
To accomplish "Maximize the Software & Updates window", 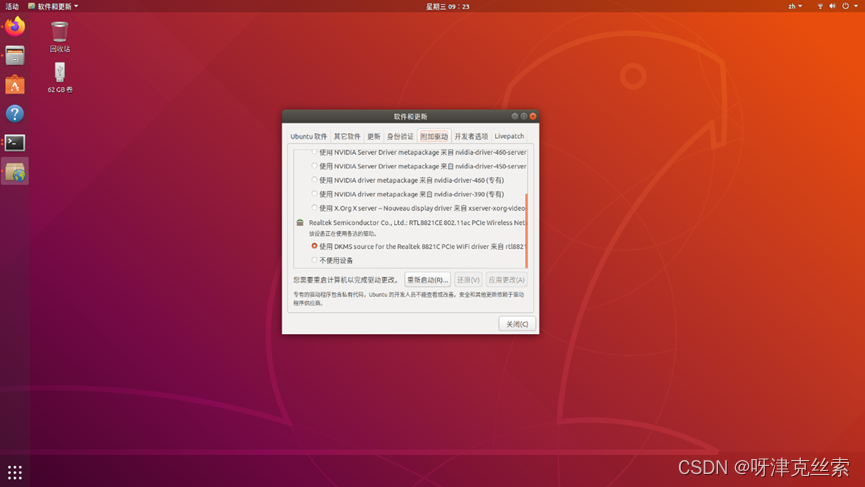I will click(524, 116).
